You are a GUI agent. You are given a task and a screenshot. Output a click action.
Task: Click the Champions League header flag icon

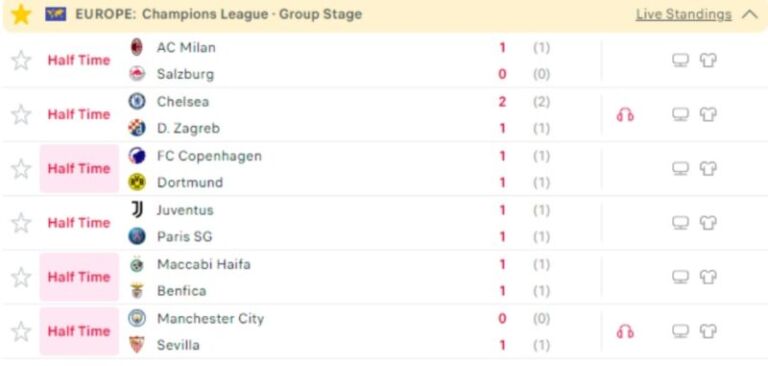click(x=56, y=14)
